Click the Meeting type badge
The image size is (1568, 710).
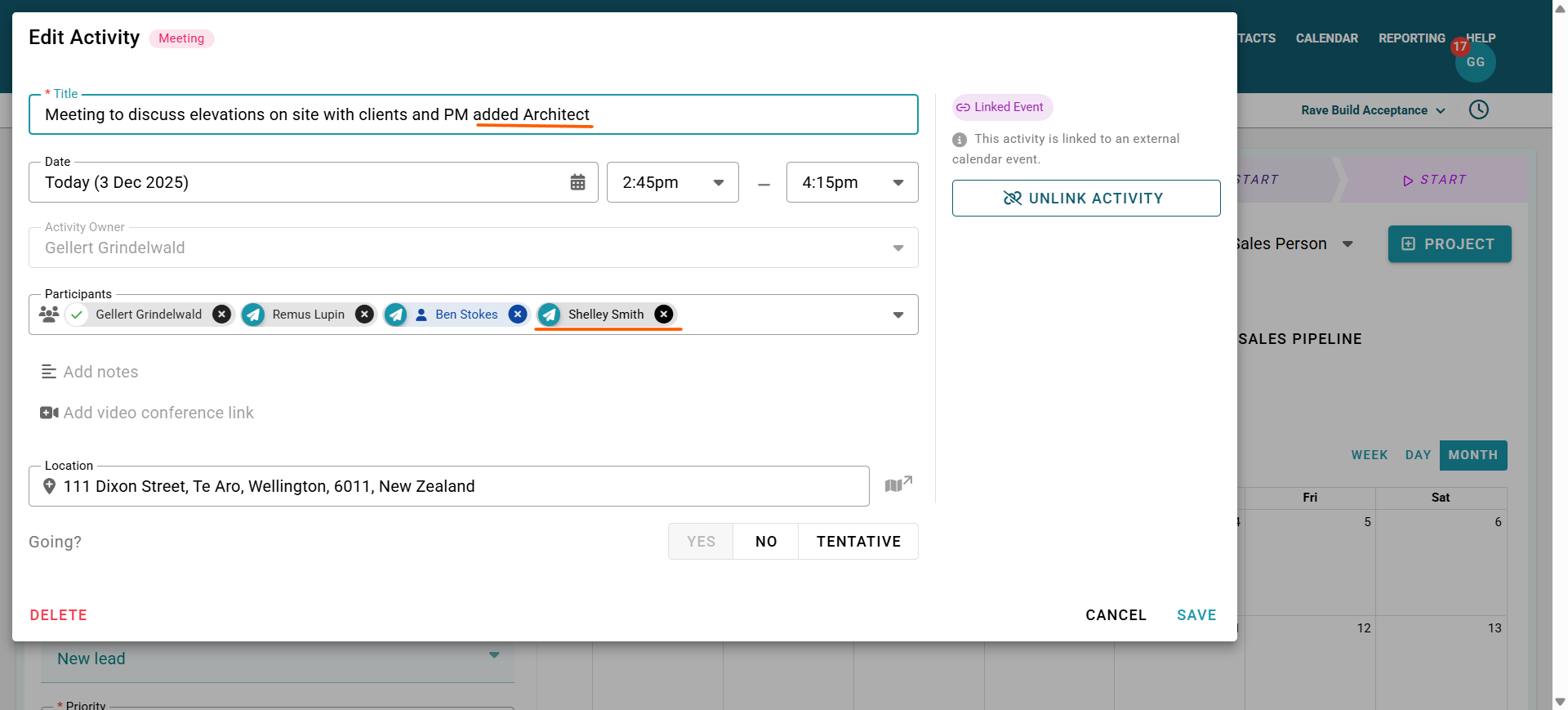[x=181, y=38]
